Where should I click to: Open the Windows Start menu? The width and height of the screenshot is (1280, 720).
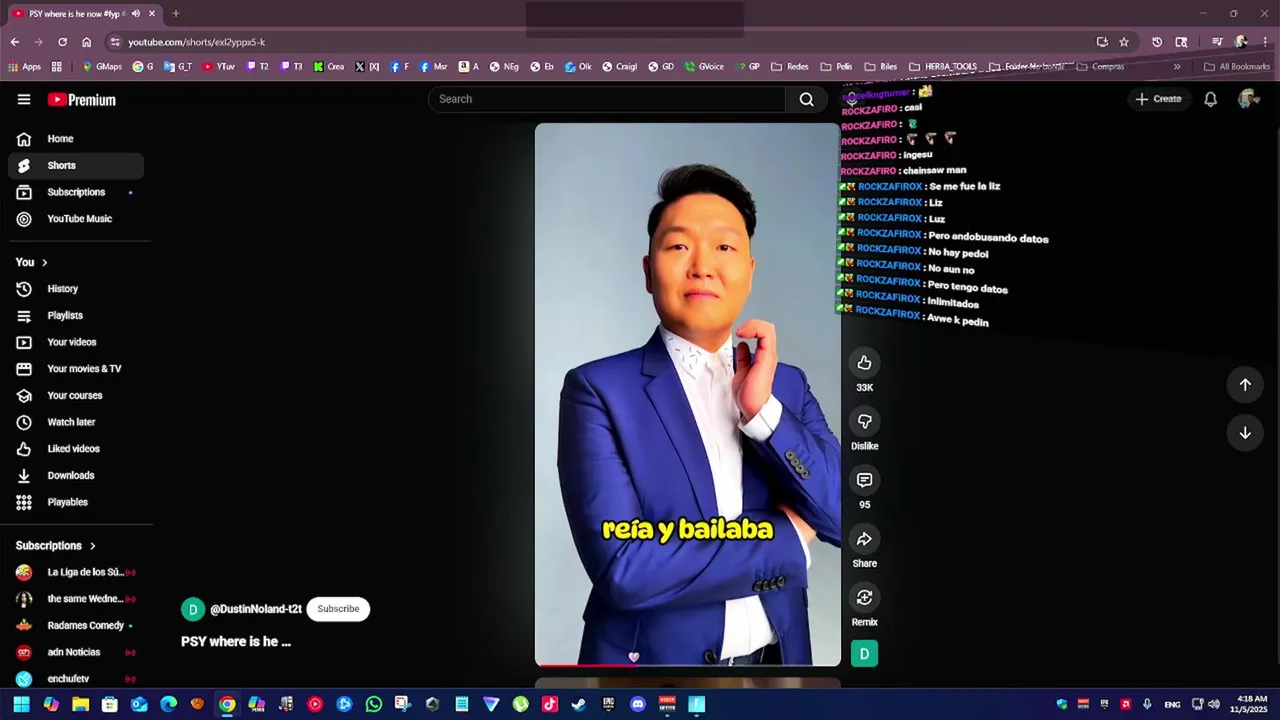(x=21, y=704)
